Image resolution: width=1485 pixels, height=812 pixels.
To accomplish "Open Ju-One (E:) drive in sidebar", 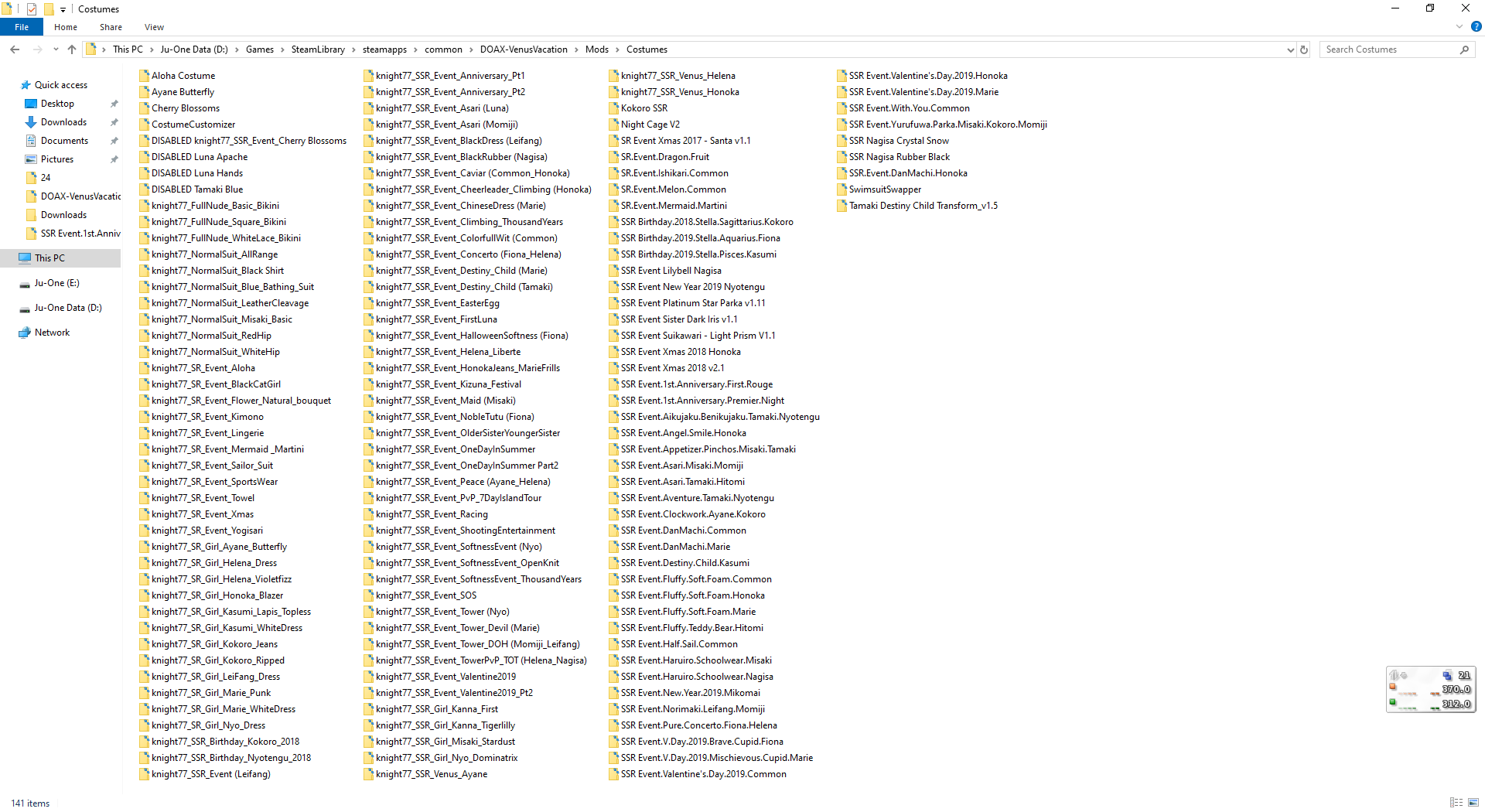I will pyautogui.click(x=56, y=283).
